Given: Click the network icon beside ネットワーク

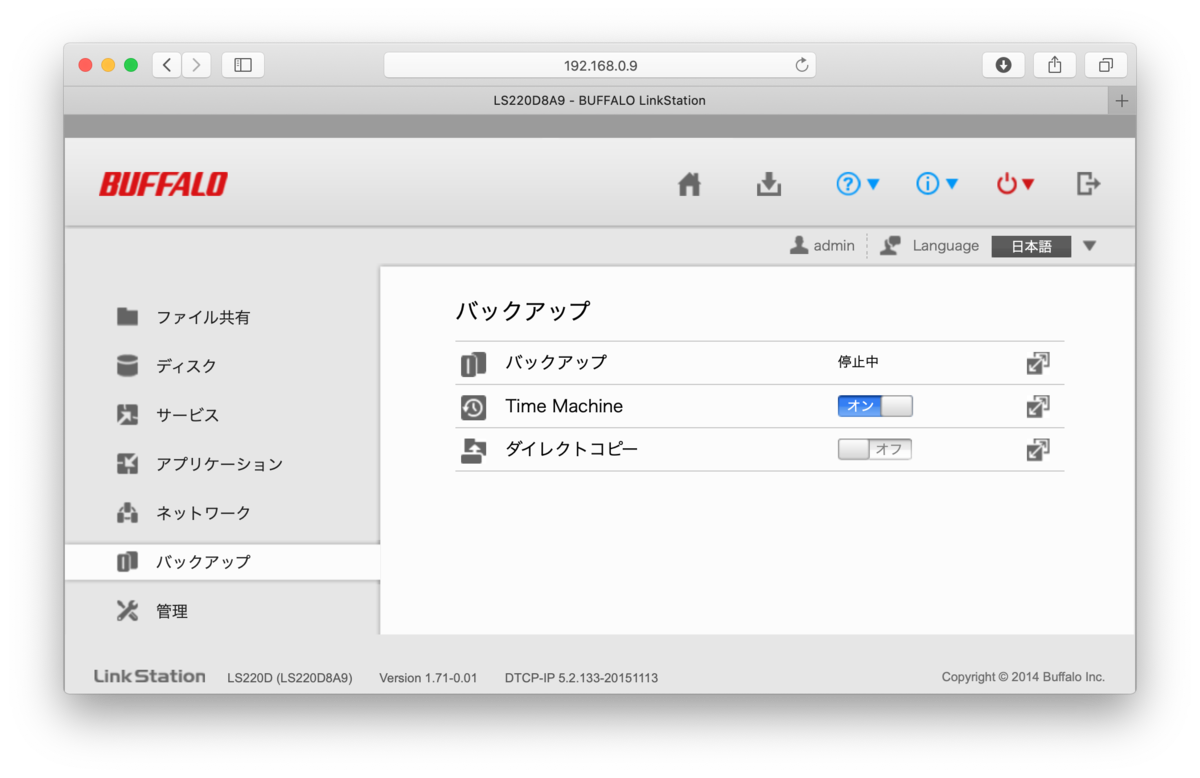Looking at the screenshot, I should 127,513.
